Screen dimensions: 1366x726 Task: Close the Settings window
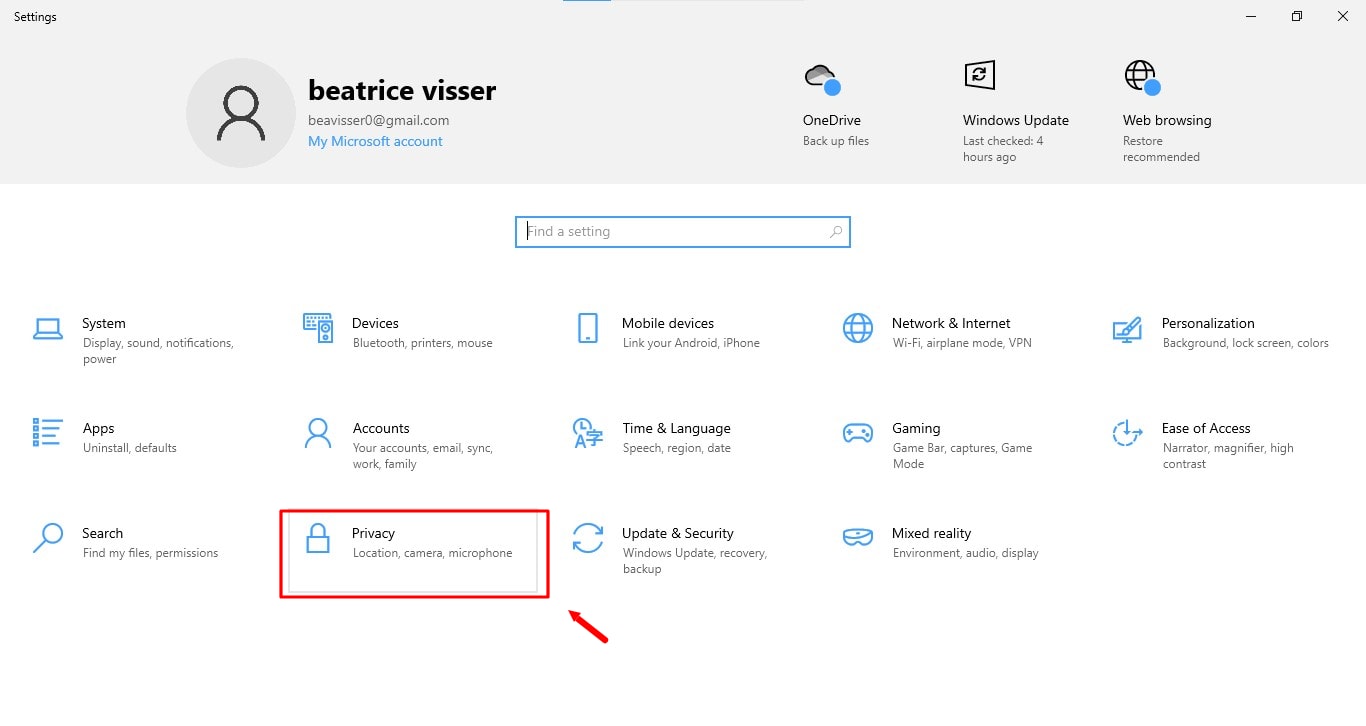pyautogui.click(x=1343, y=16)
